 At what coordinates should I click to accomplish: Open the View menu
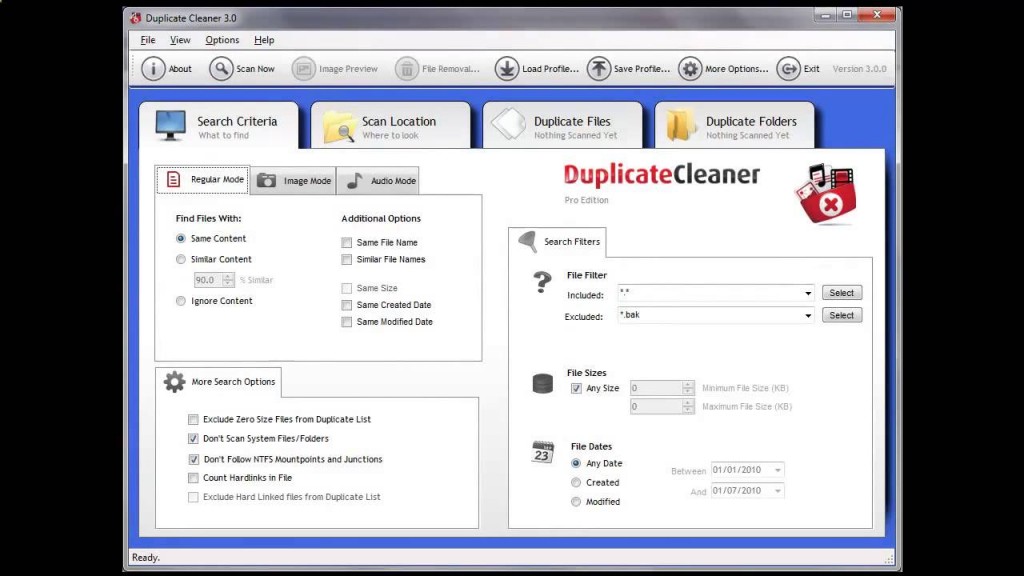click(x=180, y=40)
